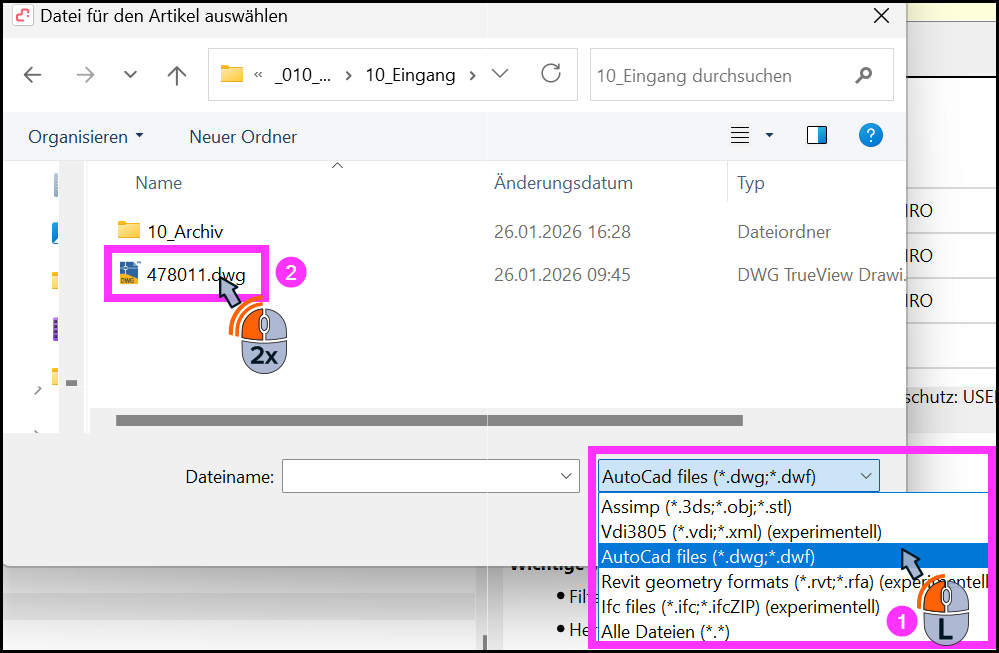Image resolution: width=999 pixels, height=653 pixels.
Task: Expand the navigation pane tree chevron
Action: click(38, 390)
